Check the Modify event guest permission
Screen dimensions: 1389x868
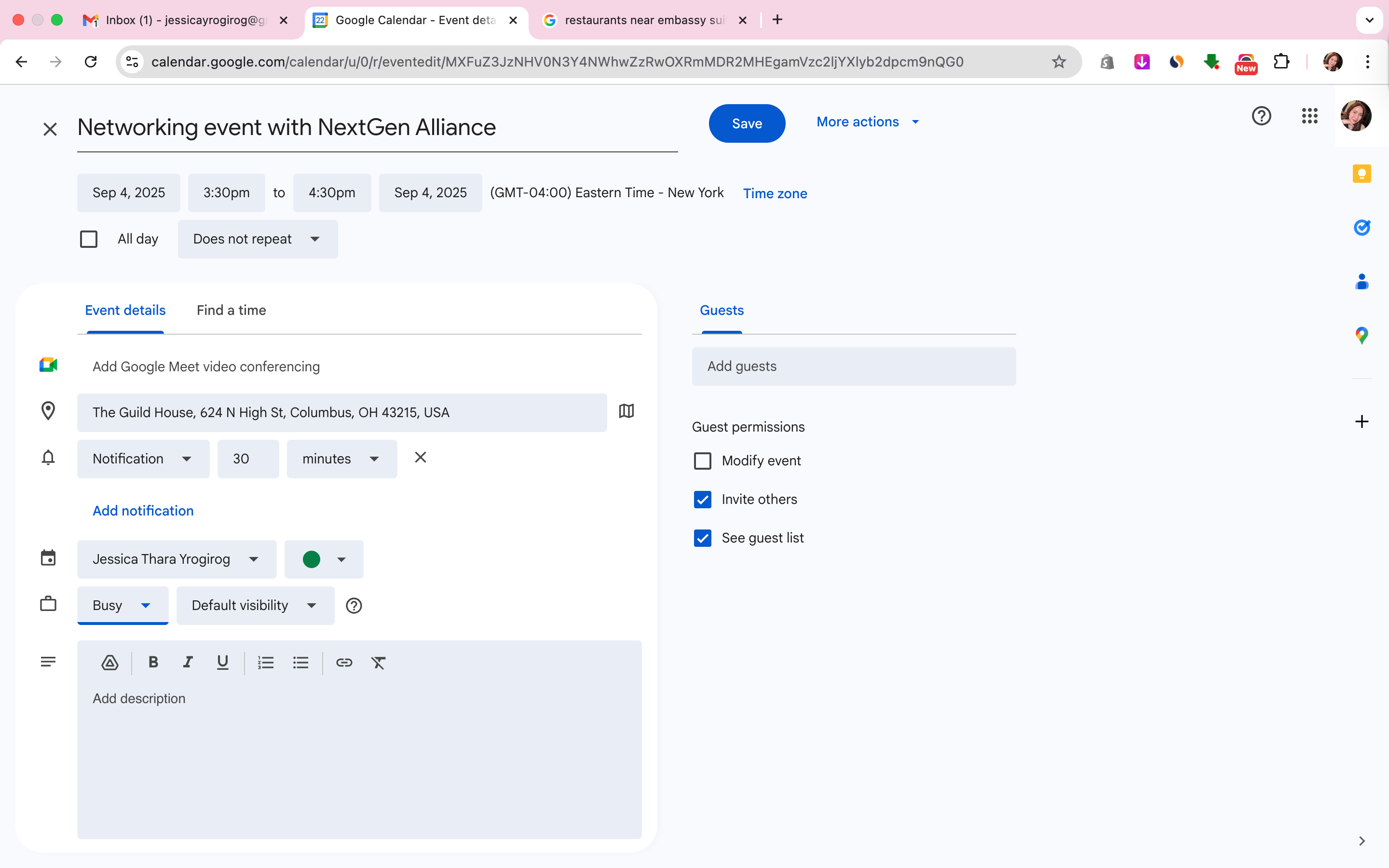click(703, 461)
